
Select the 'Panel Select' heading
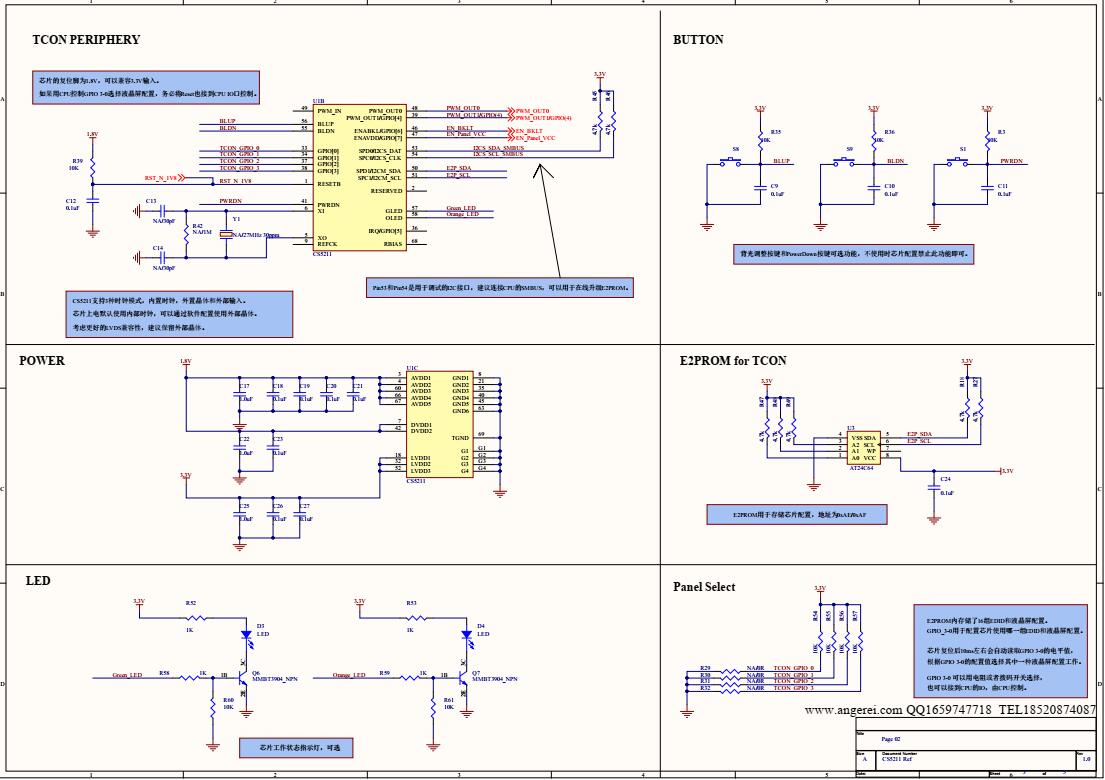click(704, 586)
